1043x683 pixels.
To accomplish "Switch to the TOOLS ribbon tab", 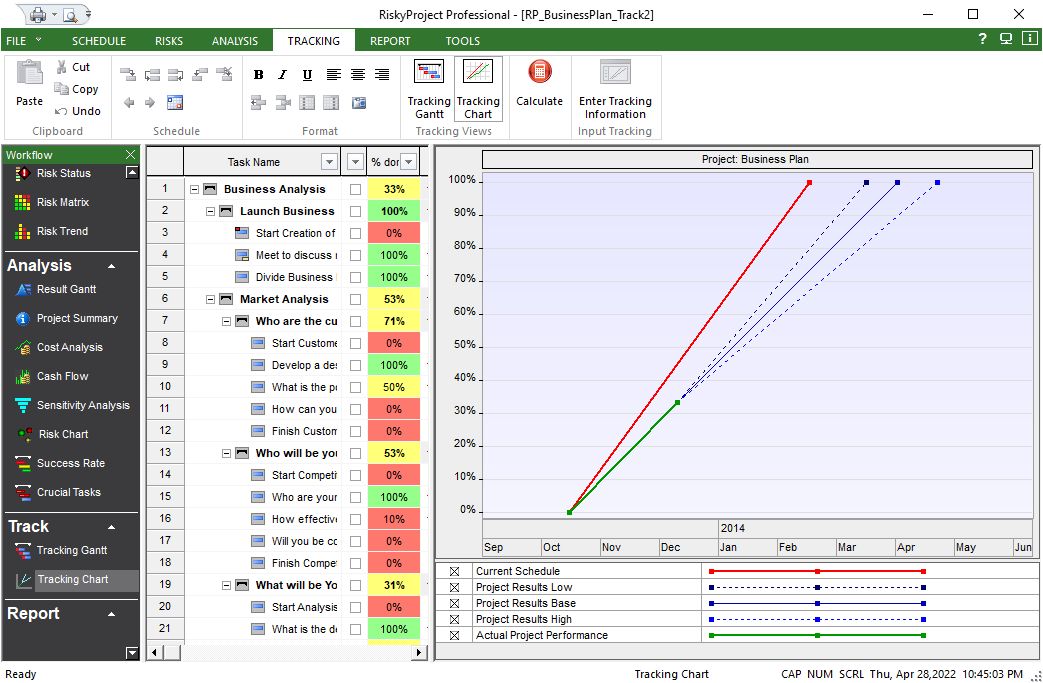I will [x=462, y=41].
